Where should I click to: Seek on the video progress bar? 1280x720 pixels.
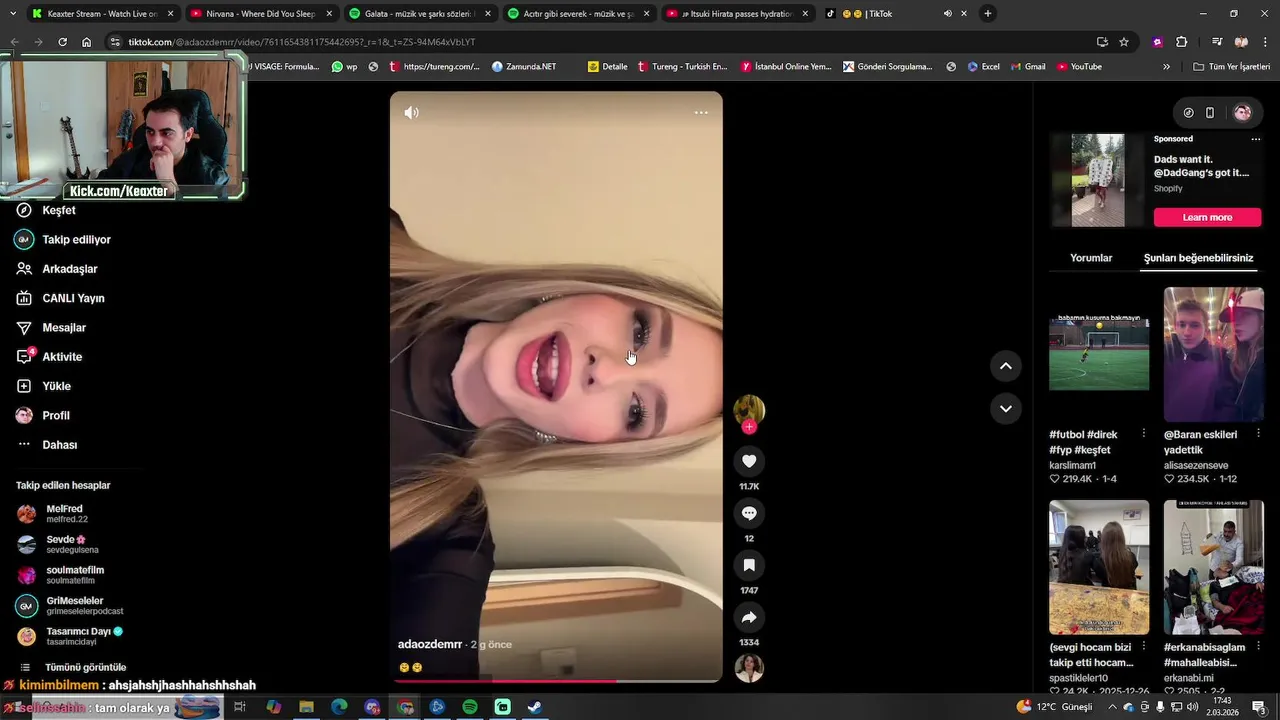(556, 681)
